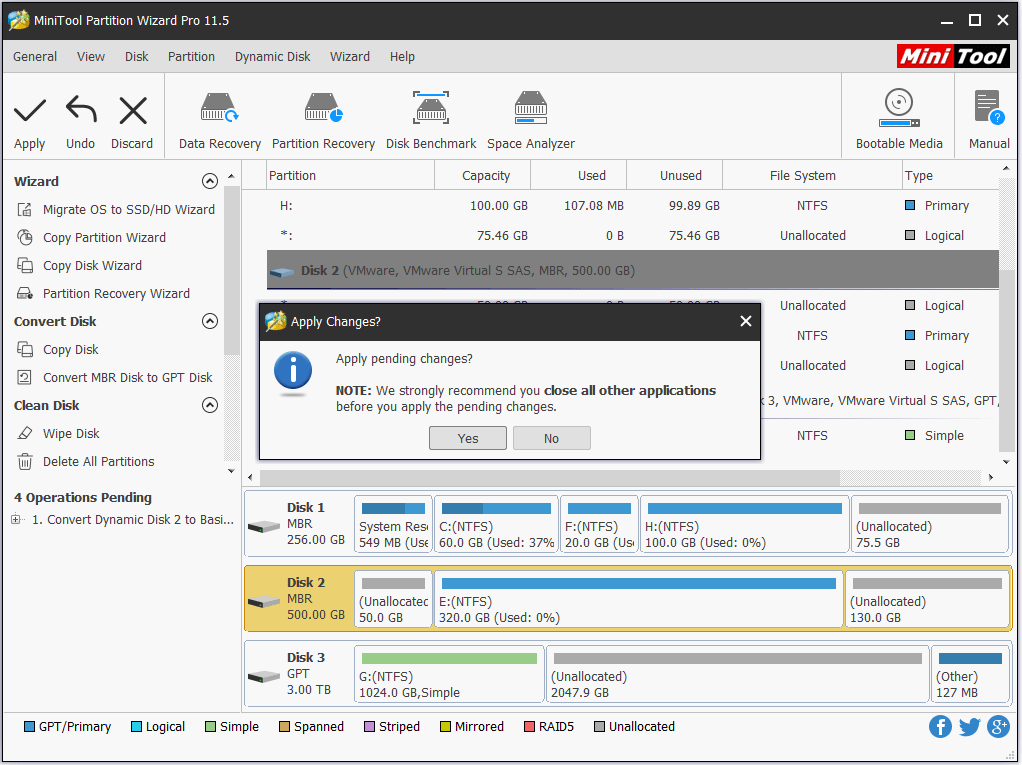Open the General menu
Viewport: 1022px width, 765px height.
click(35, 57)
